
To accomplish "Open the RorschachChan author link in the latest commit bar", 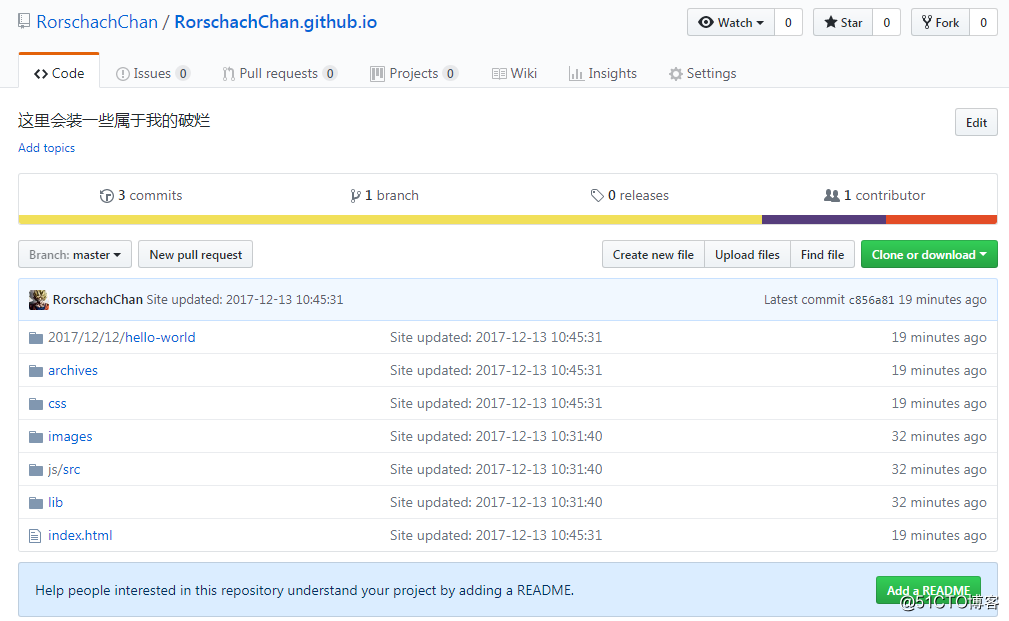I will [x=98, y=300].
